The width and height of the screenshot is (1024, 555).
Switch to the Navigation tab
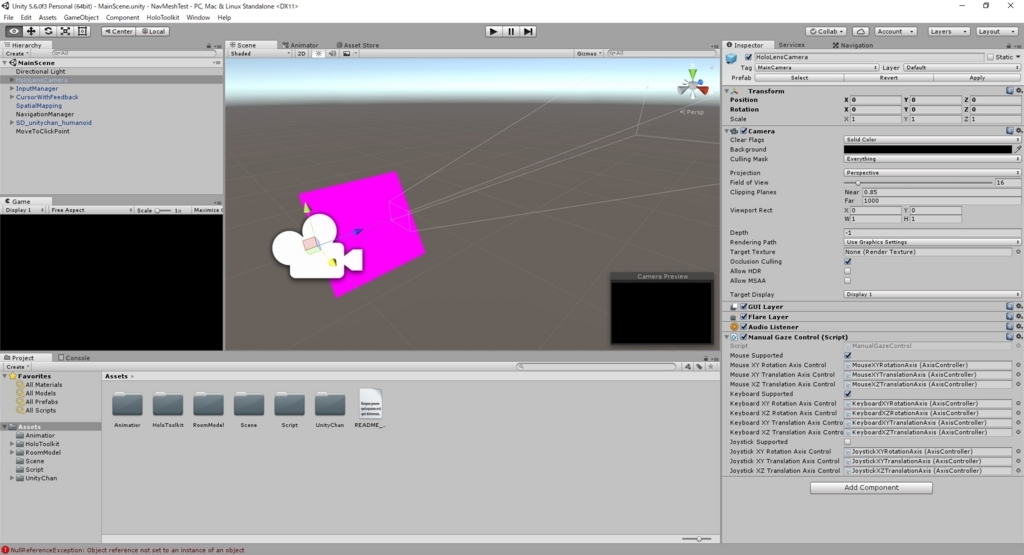852,45
